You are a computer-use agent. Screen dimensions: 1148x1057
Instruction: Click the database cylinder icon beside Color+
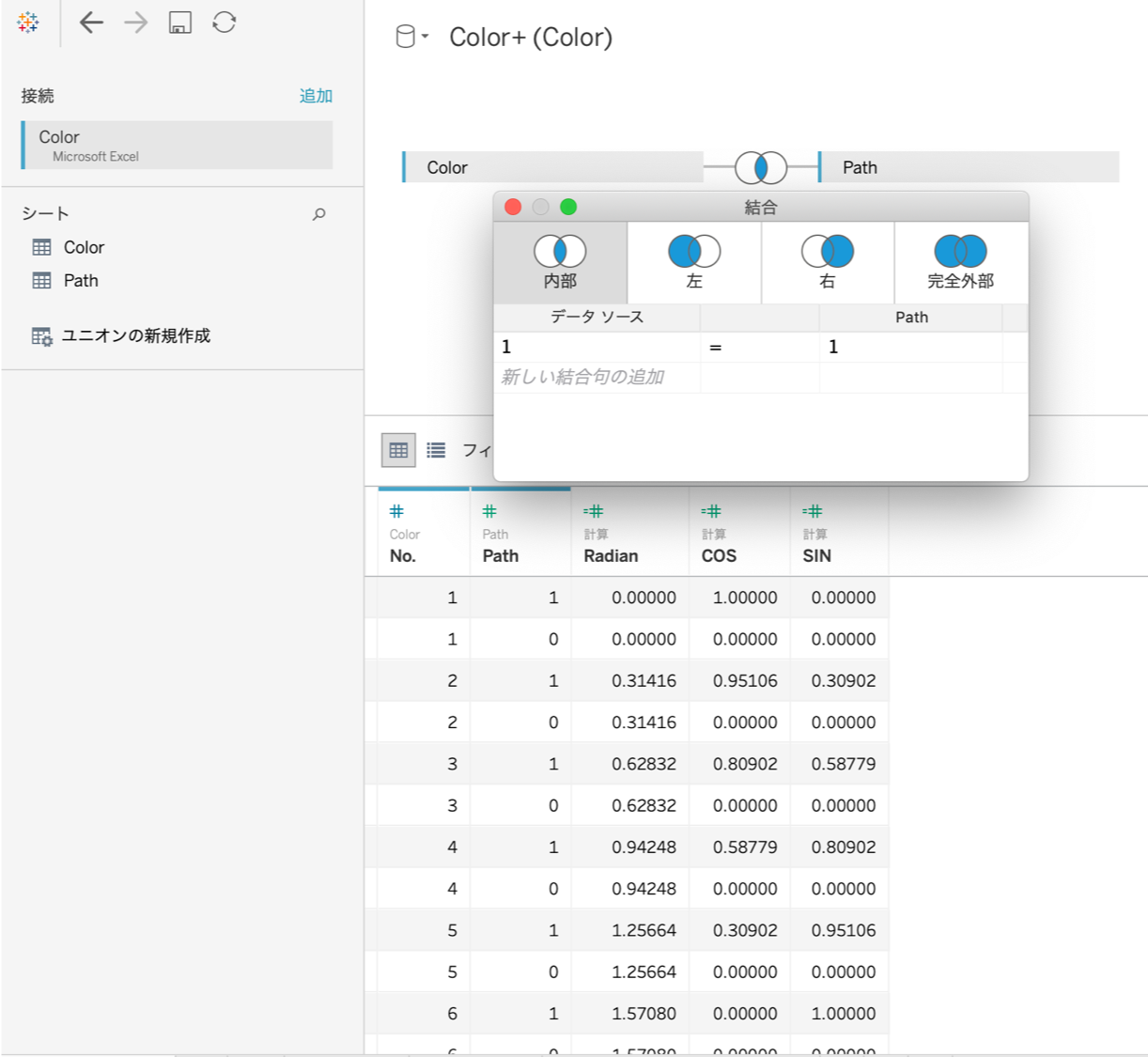[x=405, y=36]
